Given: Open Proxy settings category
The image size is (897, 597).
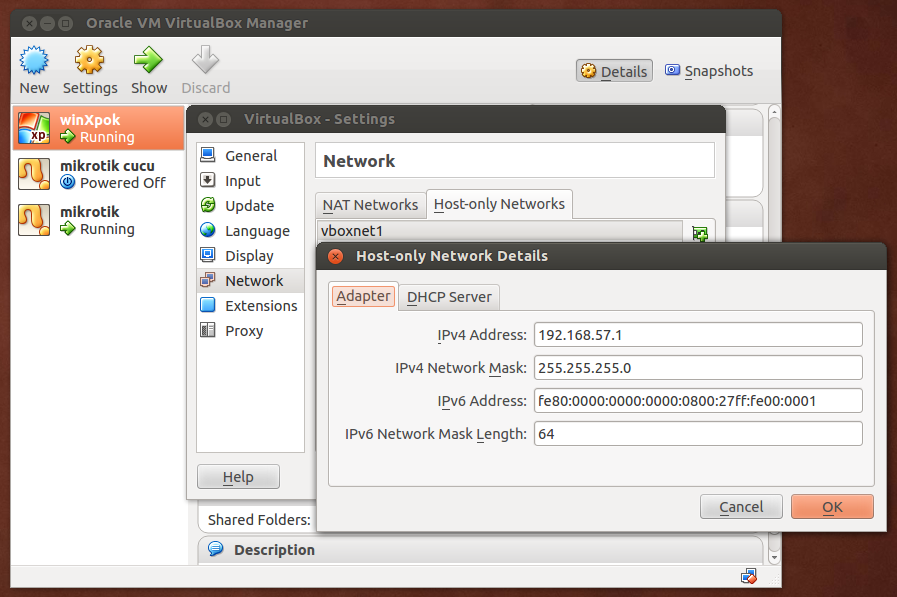Looking at the screenshot, I should pyautogui.click(x=251, y=331).
